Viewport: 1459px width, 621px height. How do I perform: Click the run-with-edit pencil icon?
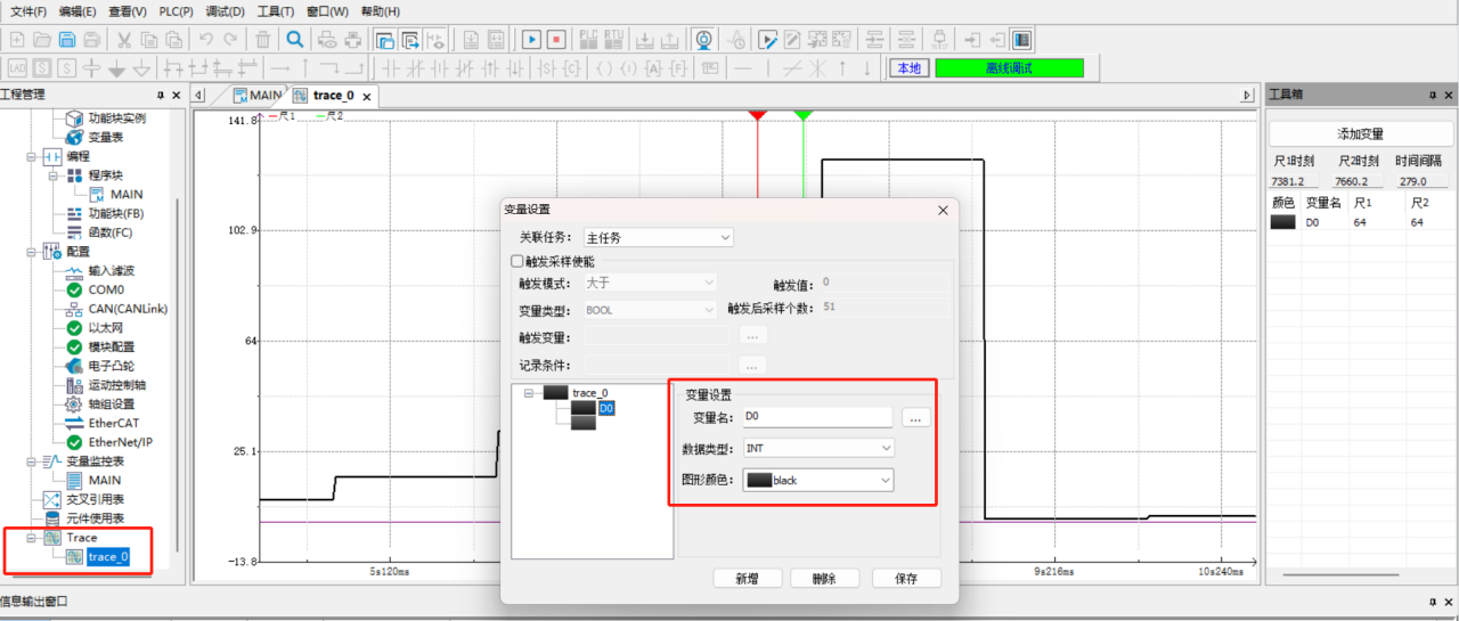point(767,40)
